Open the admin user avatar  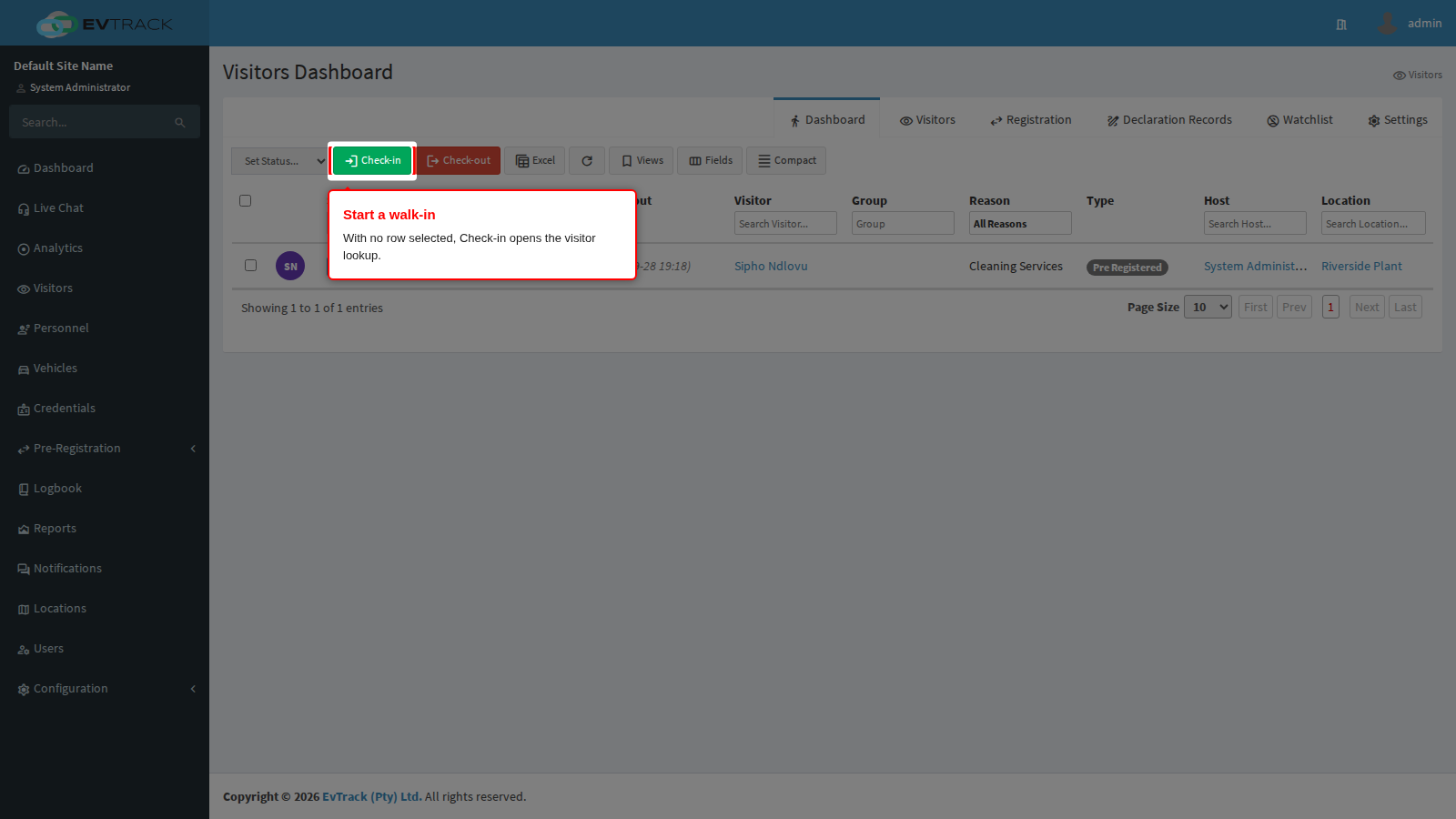[x=1387, y=24]
